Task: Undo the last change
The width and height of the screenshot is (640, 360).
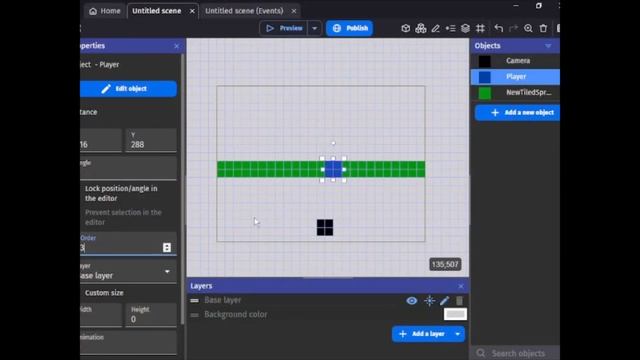Action: pos(498,28)
